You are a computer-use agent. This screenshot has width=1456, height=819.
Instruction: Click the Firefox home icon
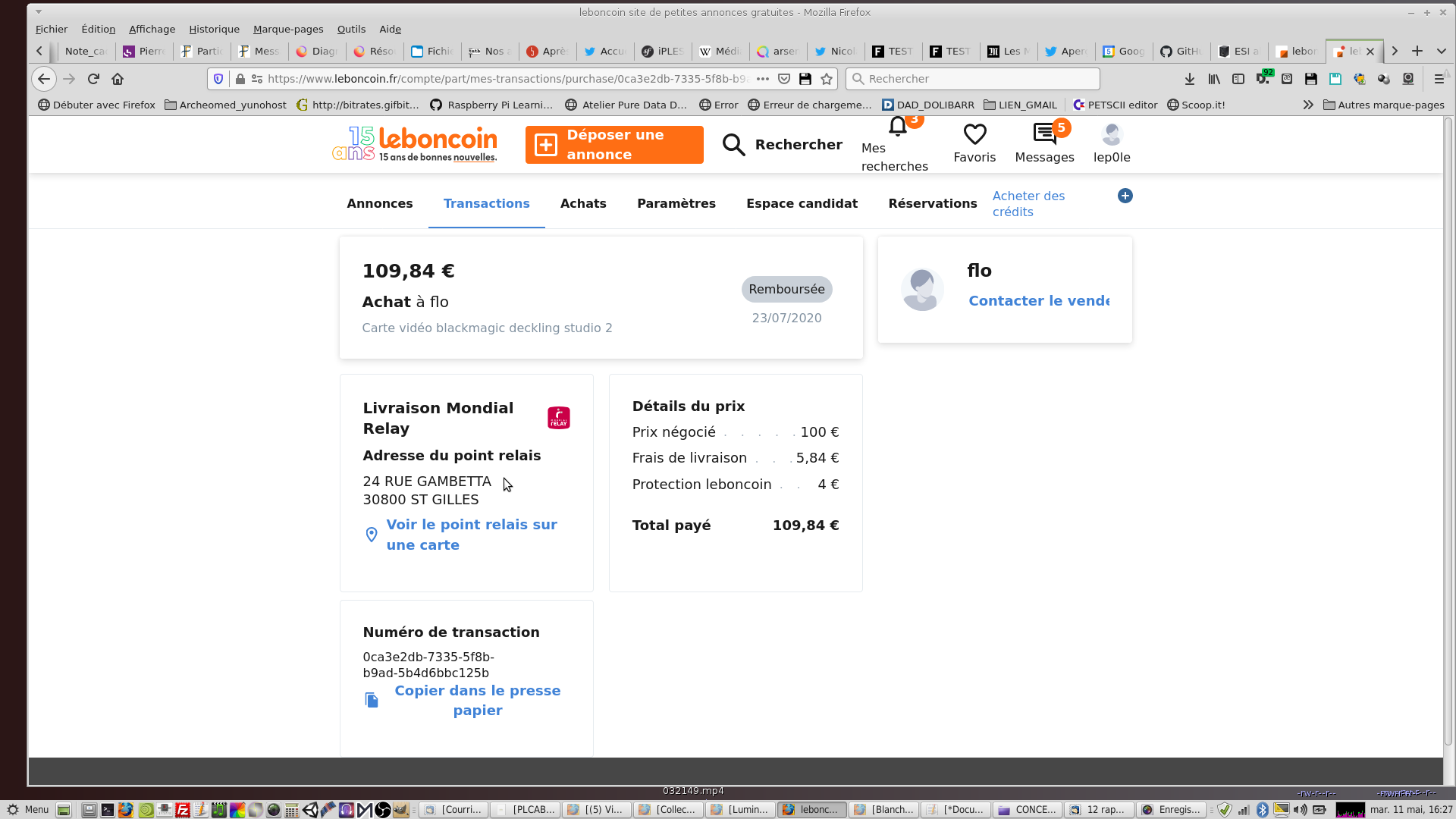[118, 79]
